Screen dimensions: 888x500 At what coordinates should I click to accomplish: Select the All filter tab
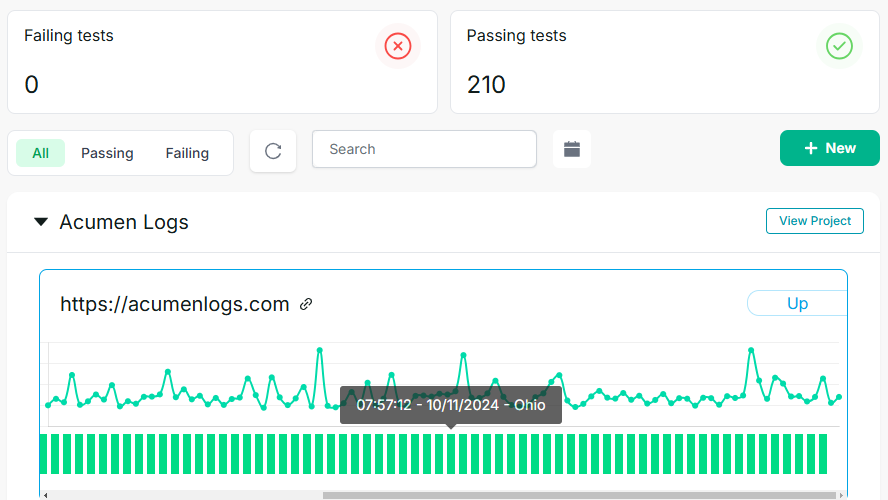[x=40, y=153]
